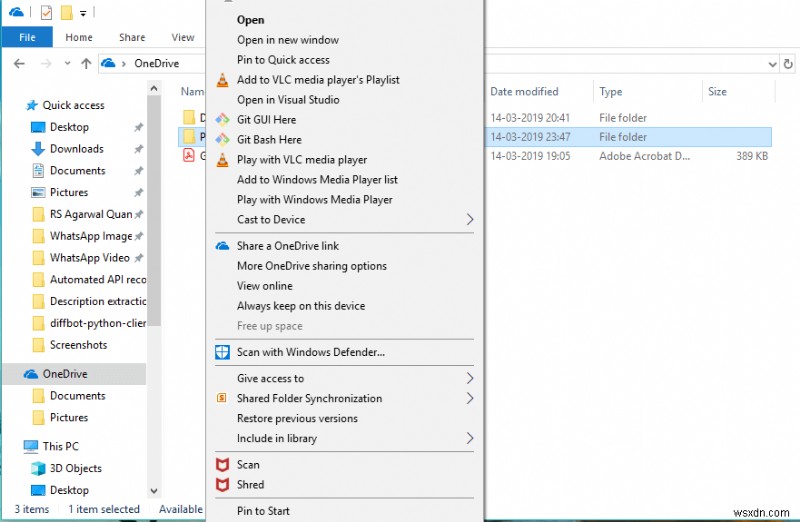Choose Play with VLC media player

point(345,160)
